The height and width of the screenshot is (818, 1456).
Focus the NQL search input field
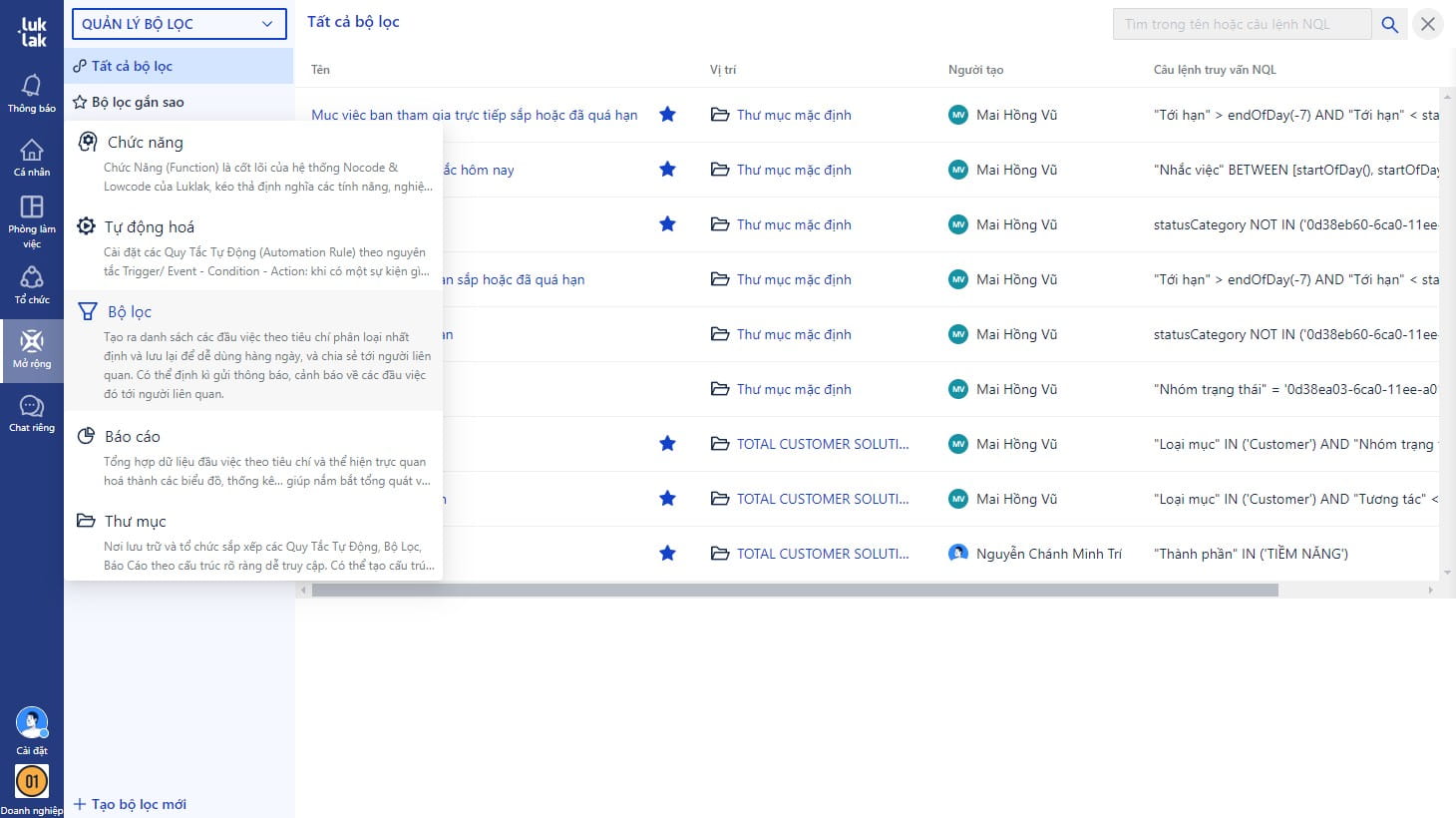pos(1241,24)
